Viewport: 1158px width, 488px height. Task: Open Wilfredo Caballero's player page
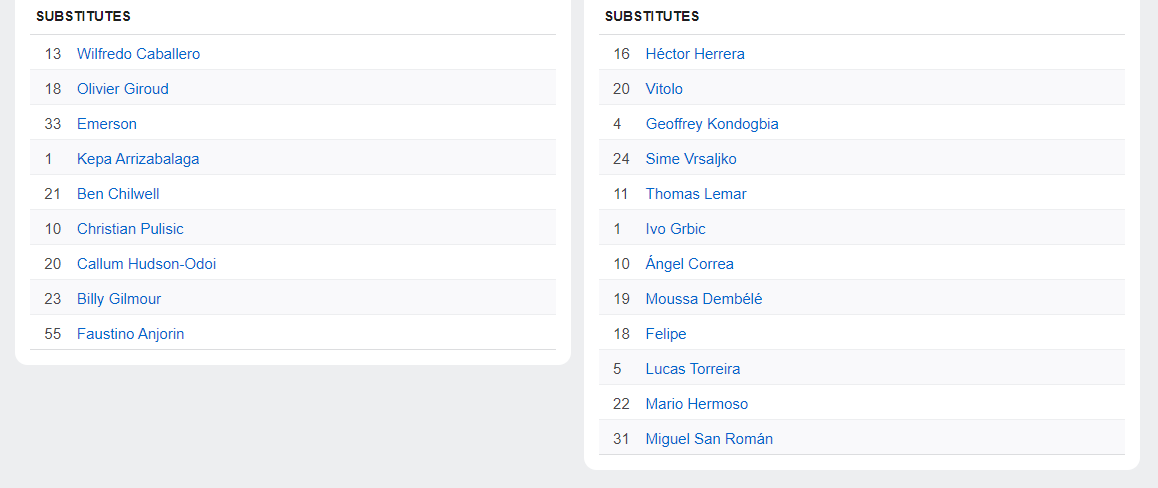coord(138,54)
